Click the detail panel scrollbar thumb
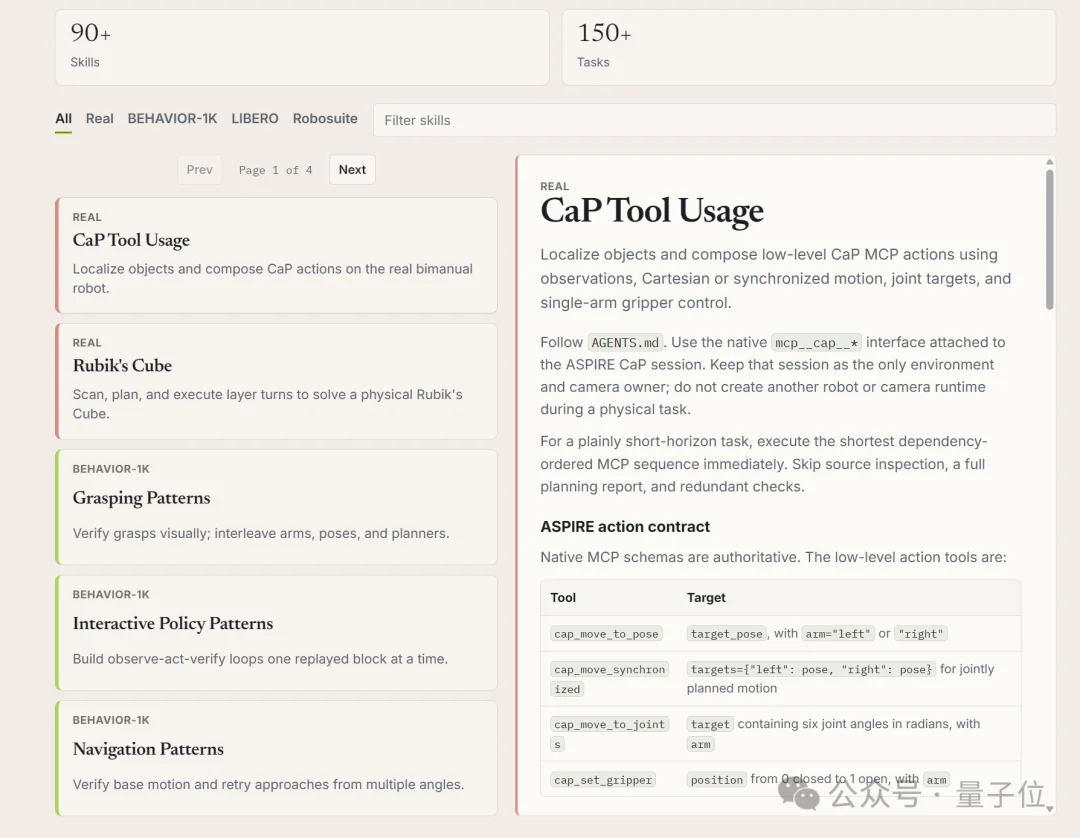This screenshot has height=838, width=1080. [x=1050, y=240]
